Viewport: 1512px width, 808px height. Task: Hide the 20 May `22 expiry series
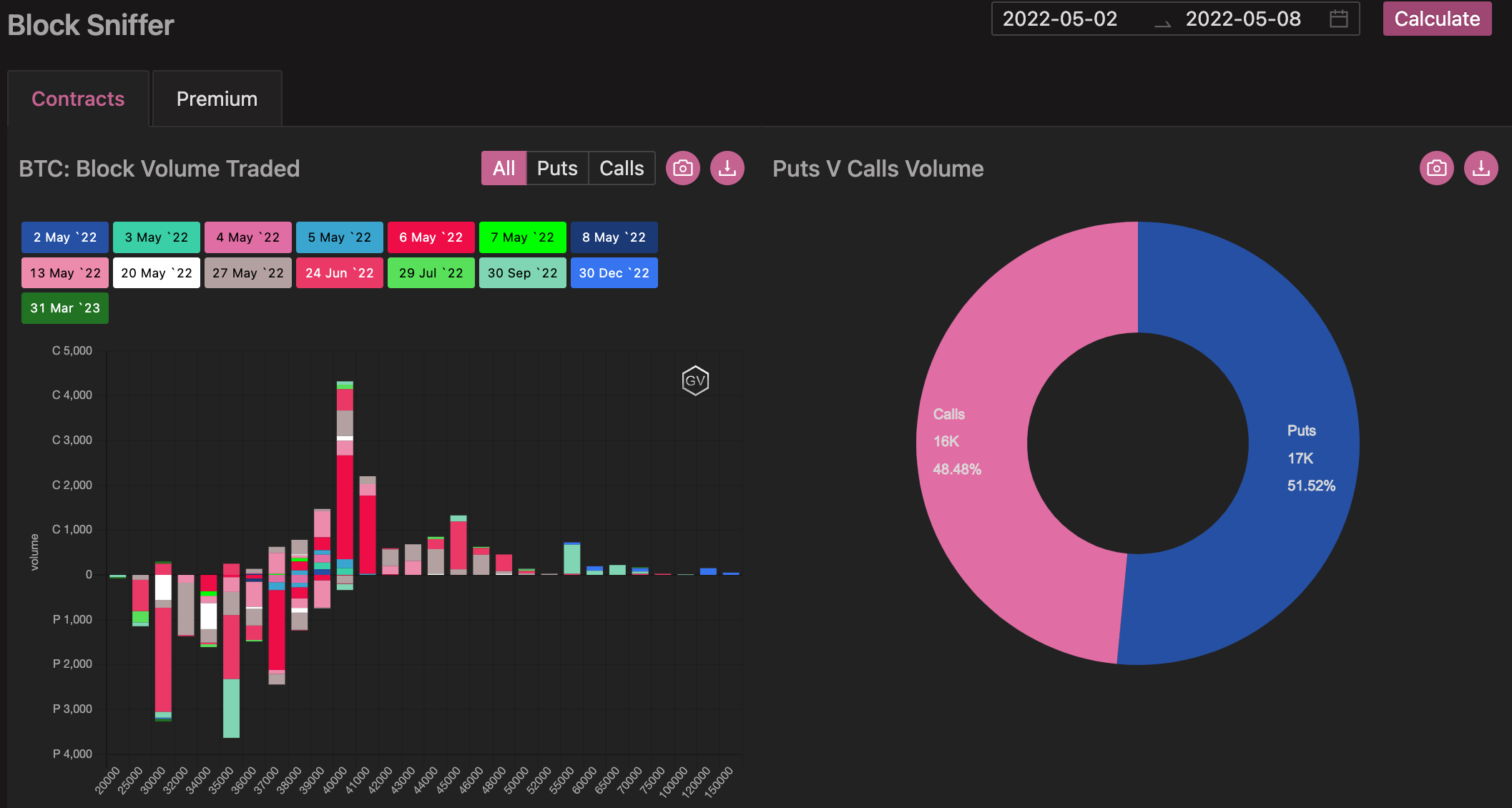(157, 273)
